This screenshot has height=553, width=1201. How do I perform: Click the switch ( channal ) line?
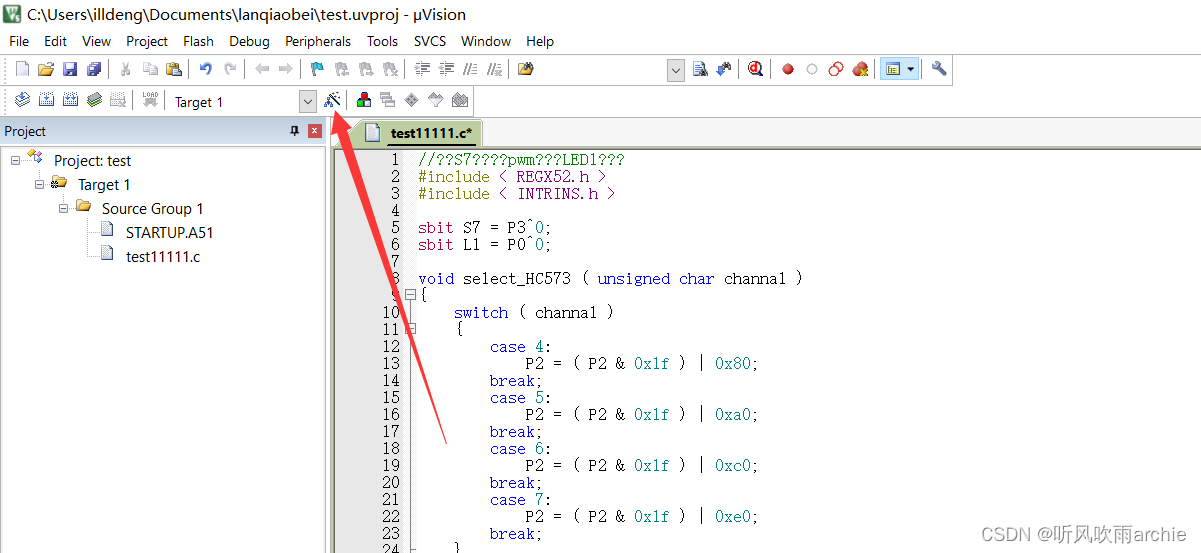533,312
